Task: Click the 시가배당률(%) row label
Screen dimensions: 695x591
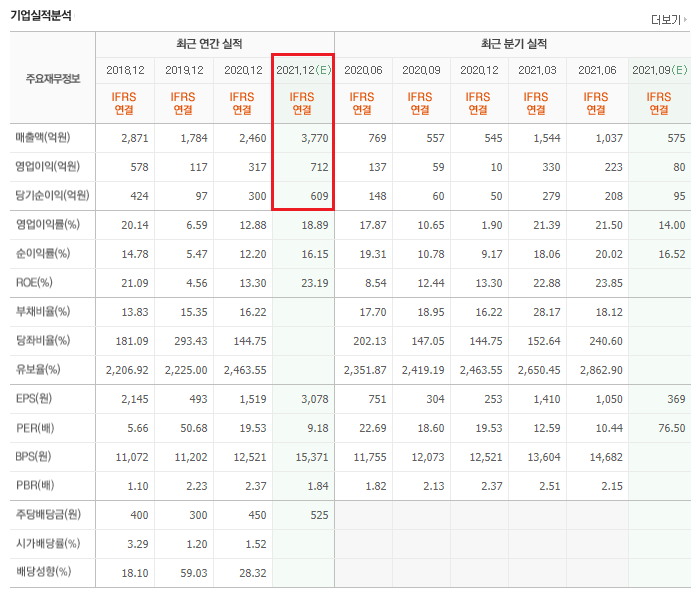Action: (x=48, y=543)
